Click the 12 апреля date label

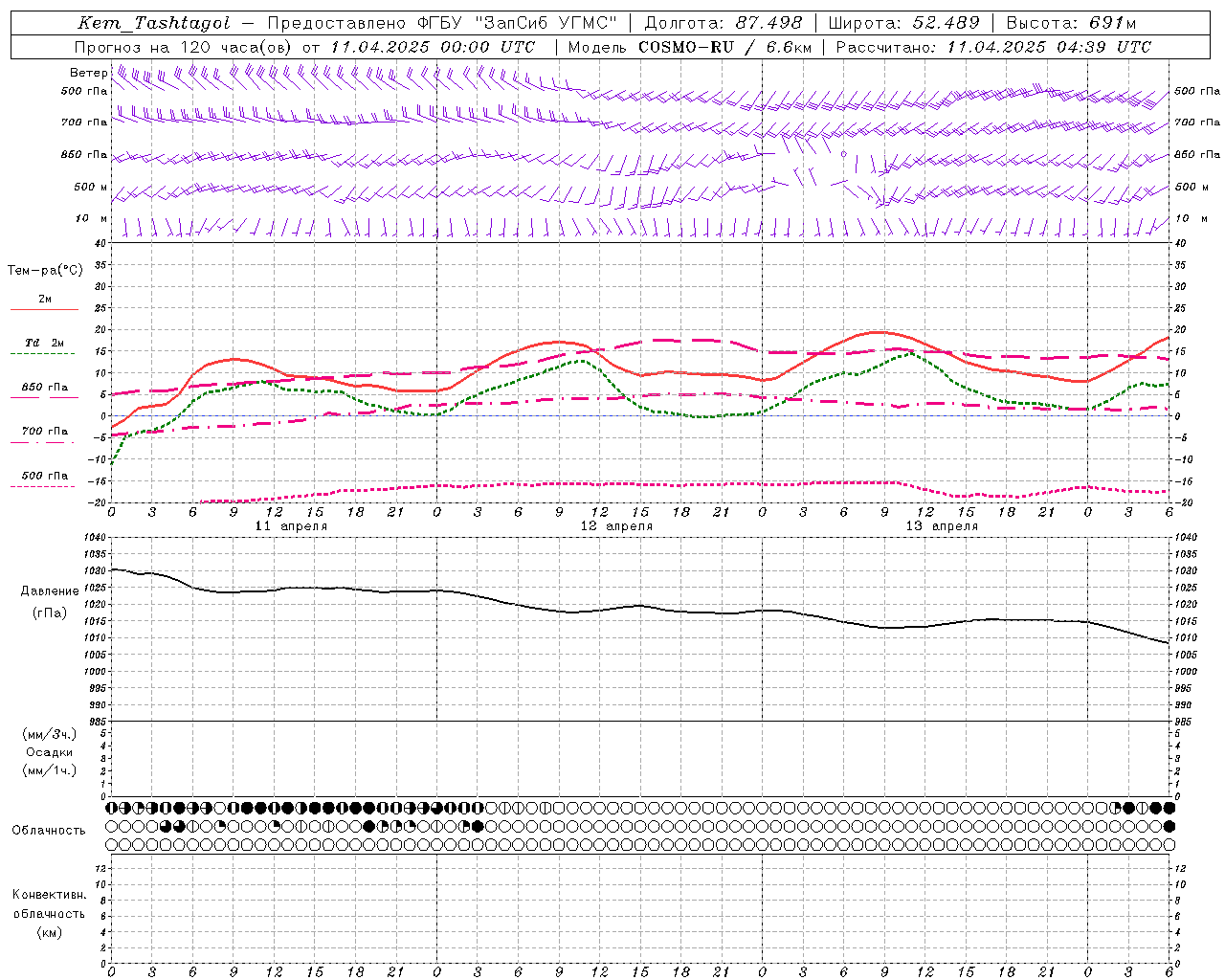pyautogui.click(x=616, y=526)
